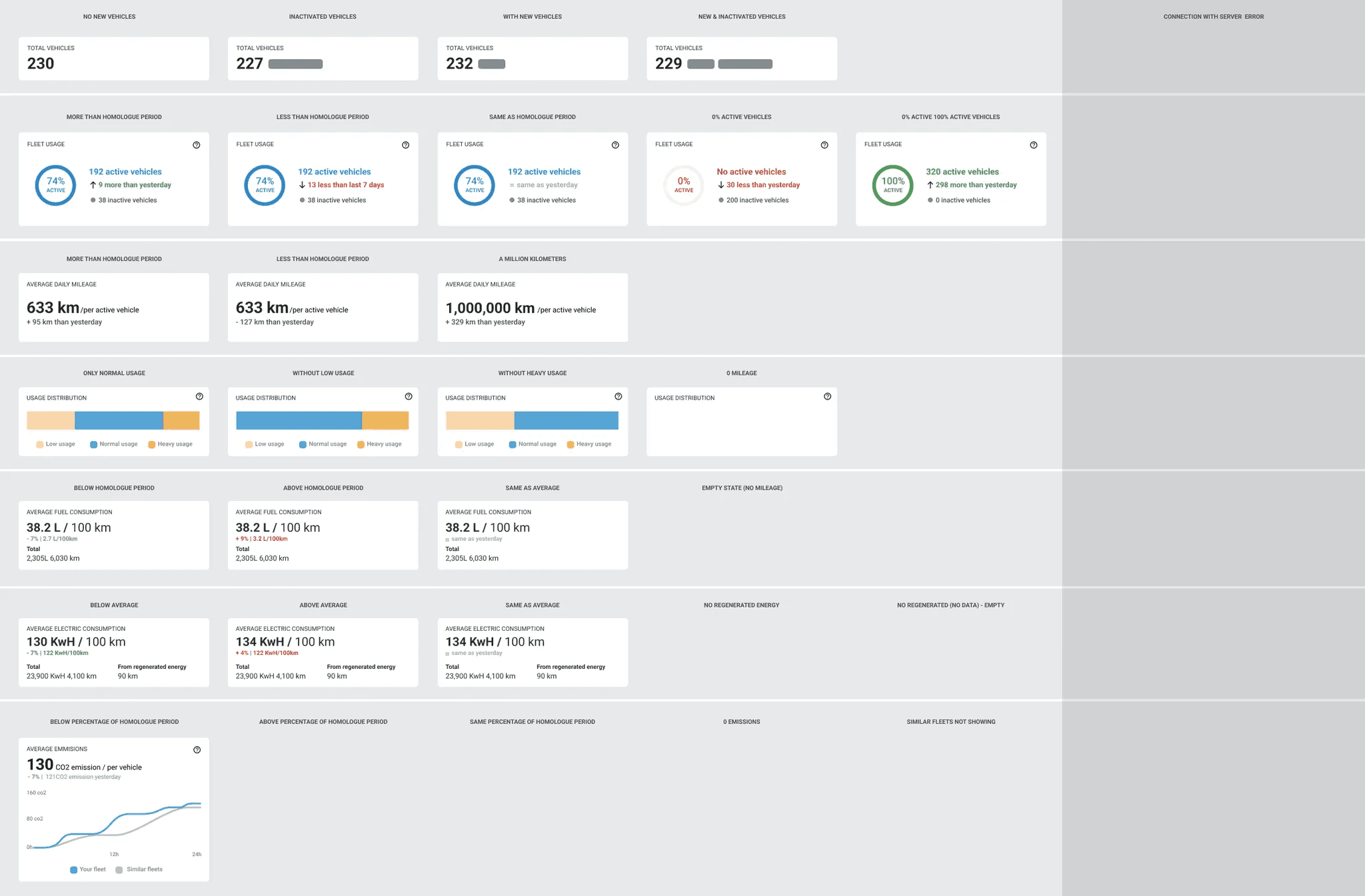Click the 'Similar fleets' gray legend swatch

coord(119,870)
